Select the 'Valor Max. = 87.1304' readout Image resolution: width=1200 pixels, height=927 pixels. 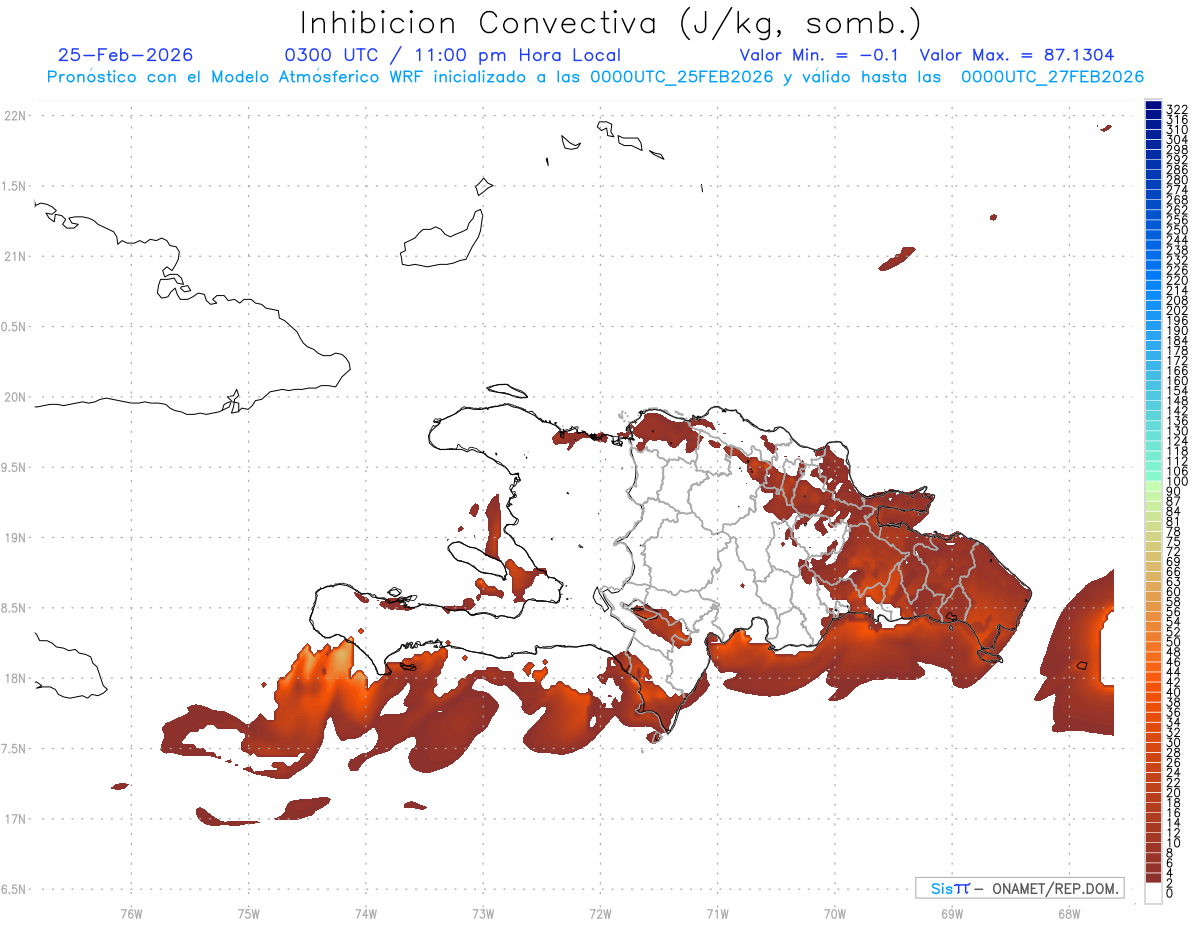click(1017, 56)
